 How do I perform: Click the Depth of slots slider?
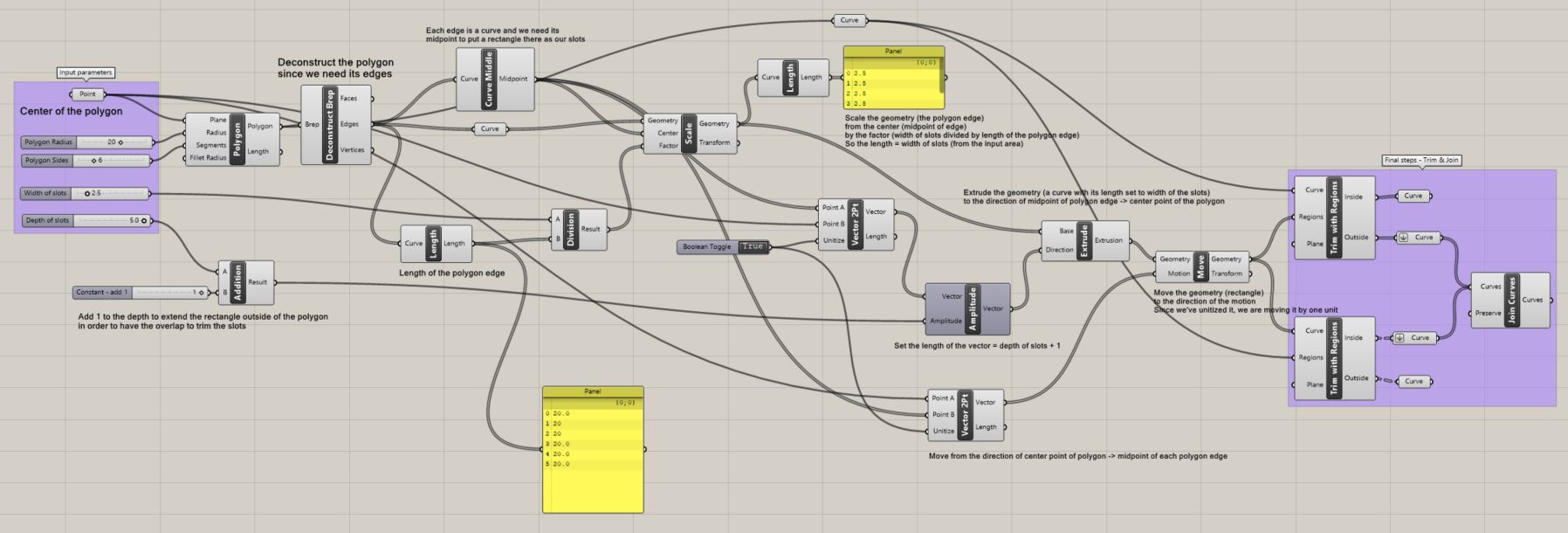(112, 221)
